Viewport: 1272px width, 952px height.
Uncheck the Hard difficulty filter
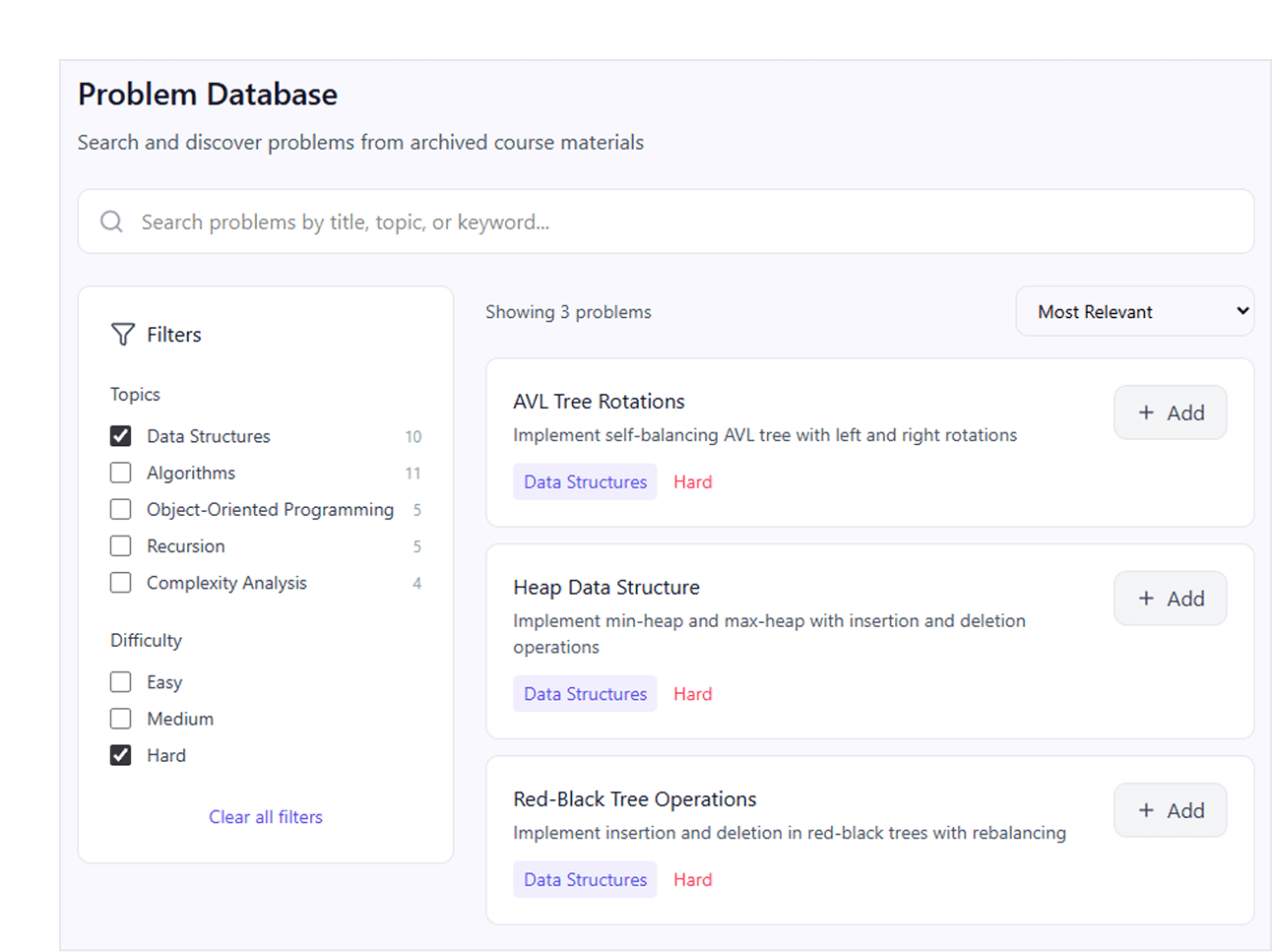121,755
